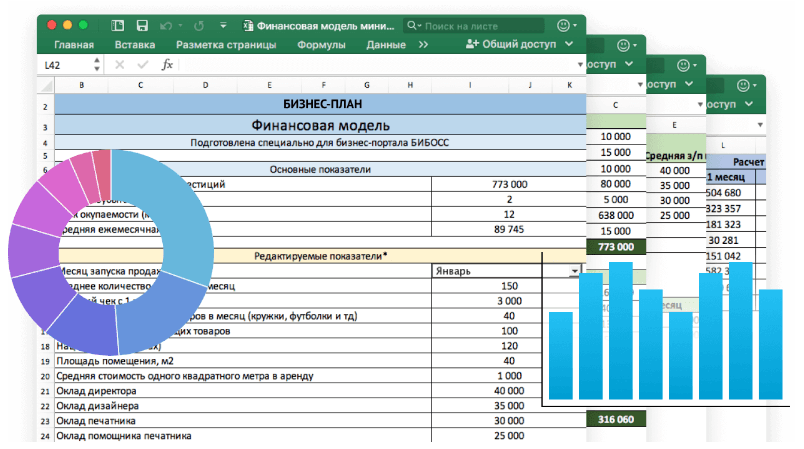
Task: Click the green zoom window button
Action: tap(83, 25)
